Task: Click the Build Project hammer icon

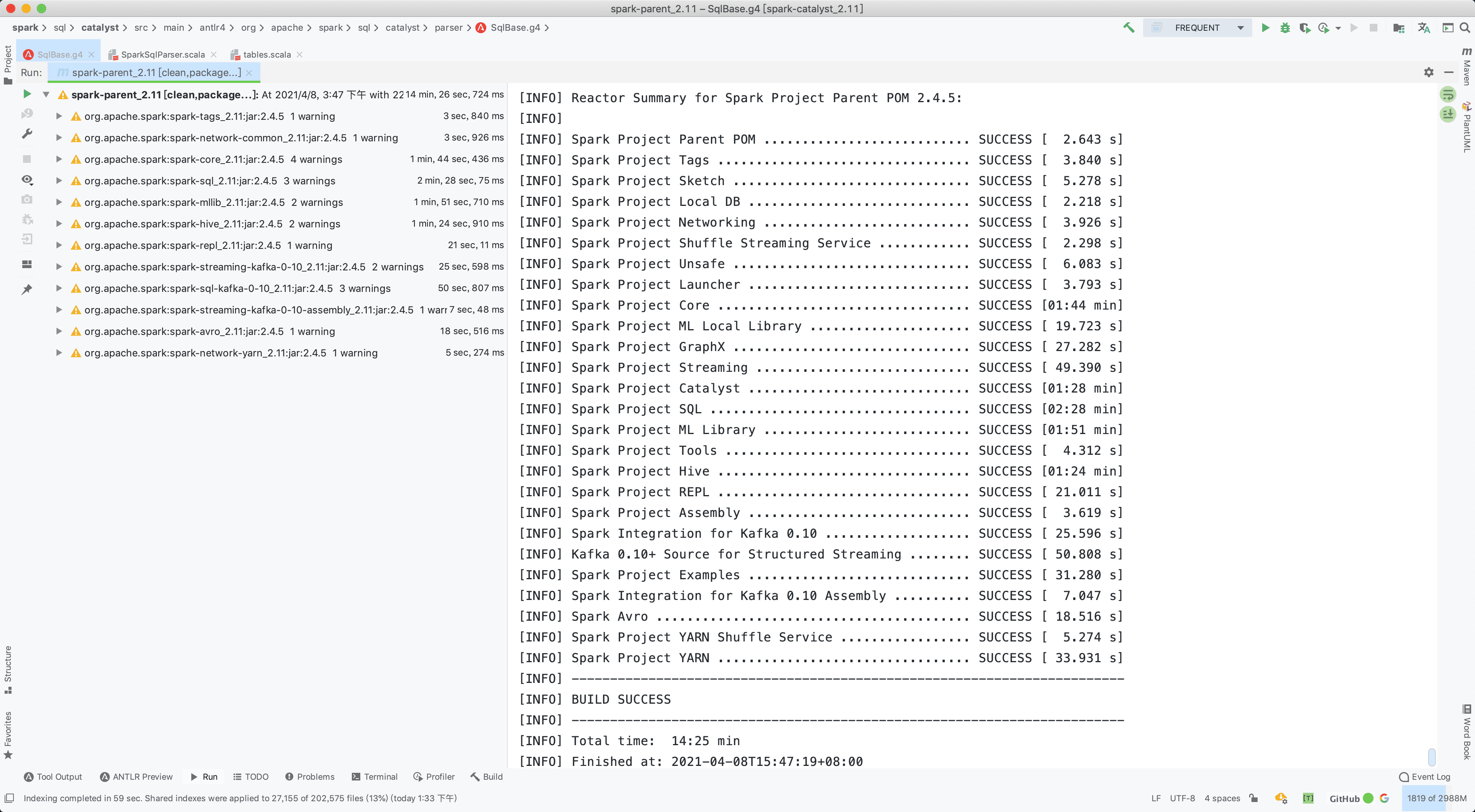Action: 1129,28
